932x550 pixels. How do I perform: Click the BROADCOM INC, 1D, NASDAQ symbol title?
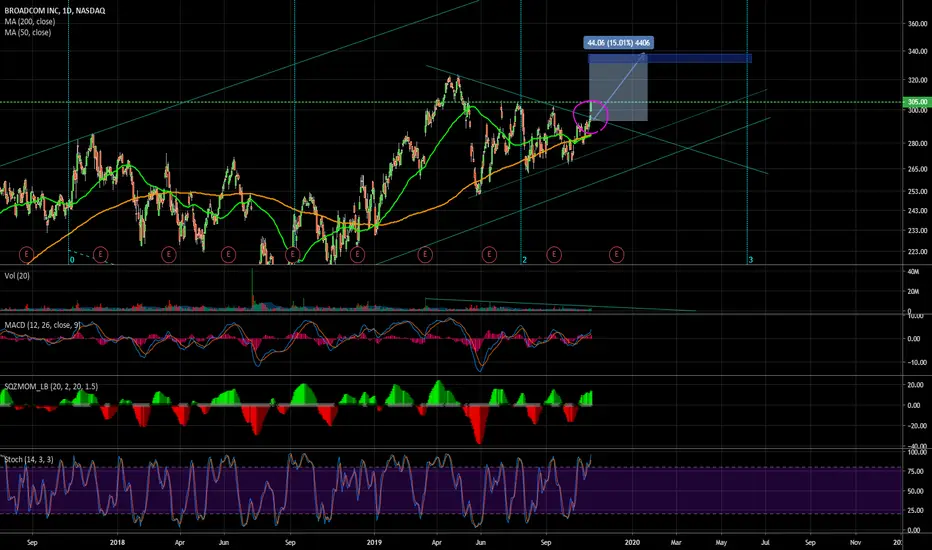coord(55,11)
